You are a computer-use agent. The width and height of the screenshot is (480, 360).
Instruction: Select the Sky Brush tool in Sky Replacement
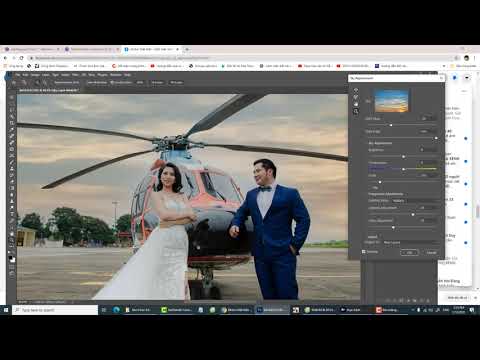coord(356,97)
